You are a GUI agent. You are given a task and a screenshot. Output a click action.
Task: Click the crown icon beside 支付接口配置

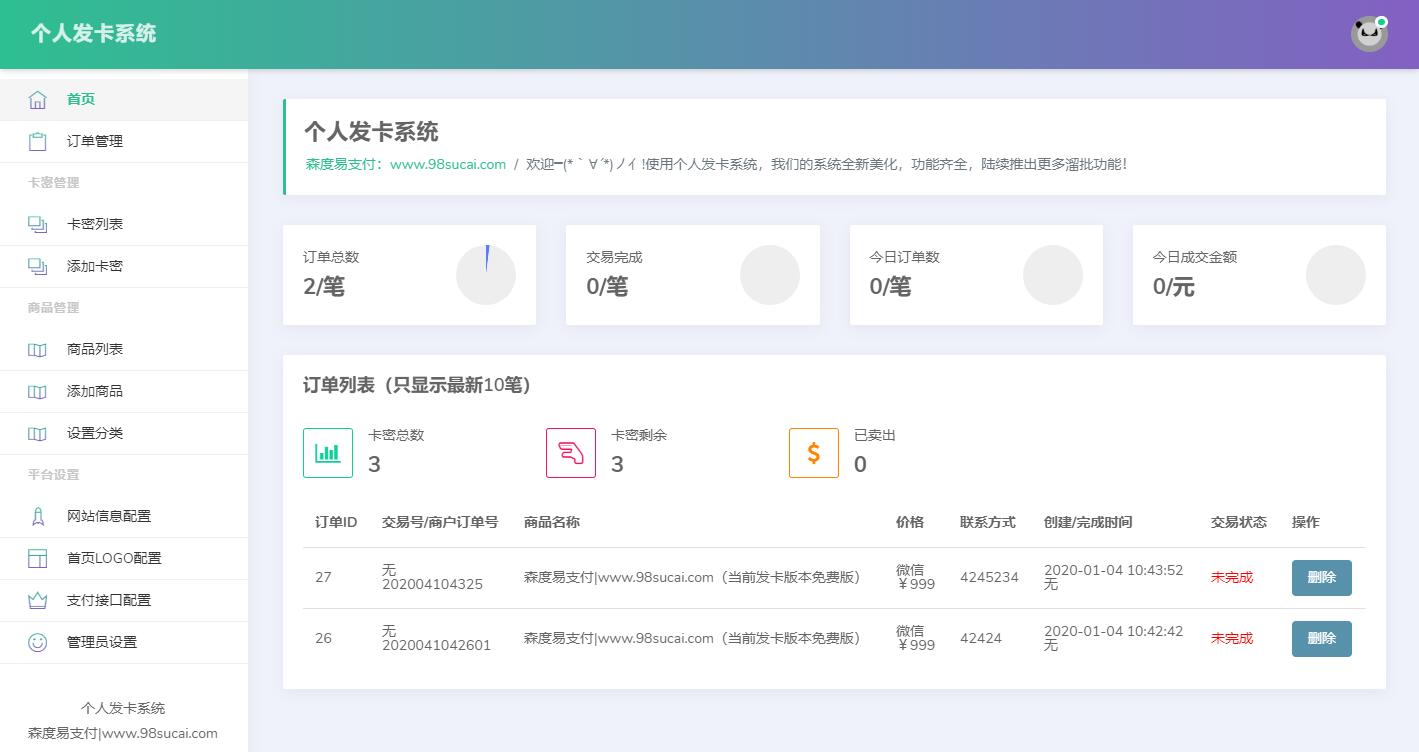pyautogui.click(x=38, y=600)
